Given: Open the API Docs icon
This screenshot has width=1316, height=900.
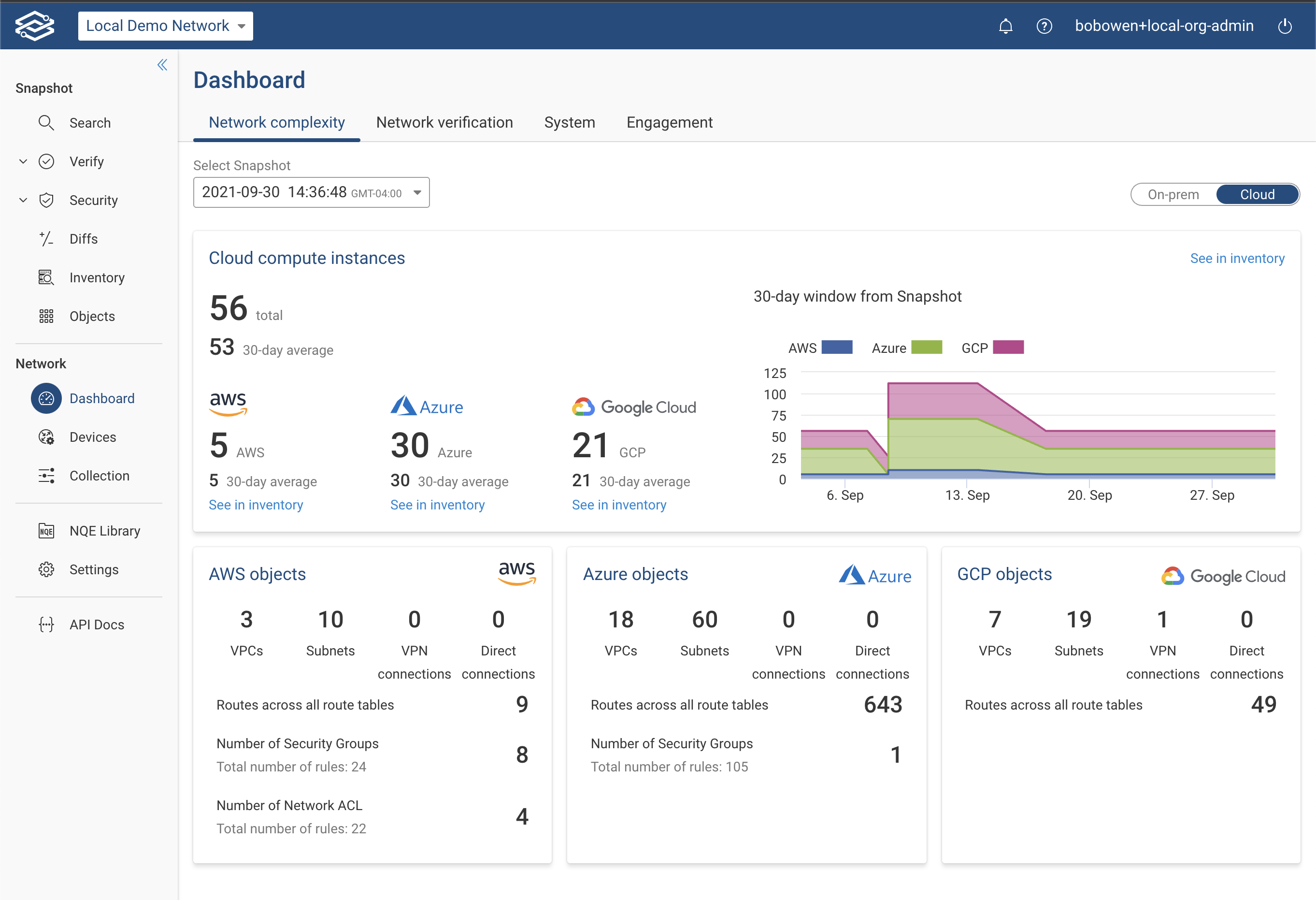Looking at the screenshot, I should [46, 624].
